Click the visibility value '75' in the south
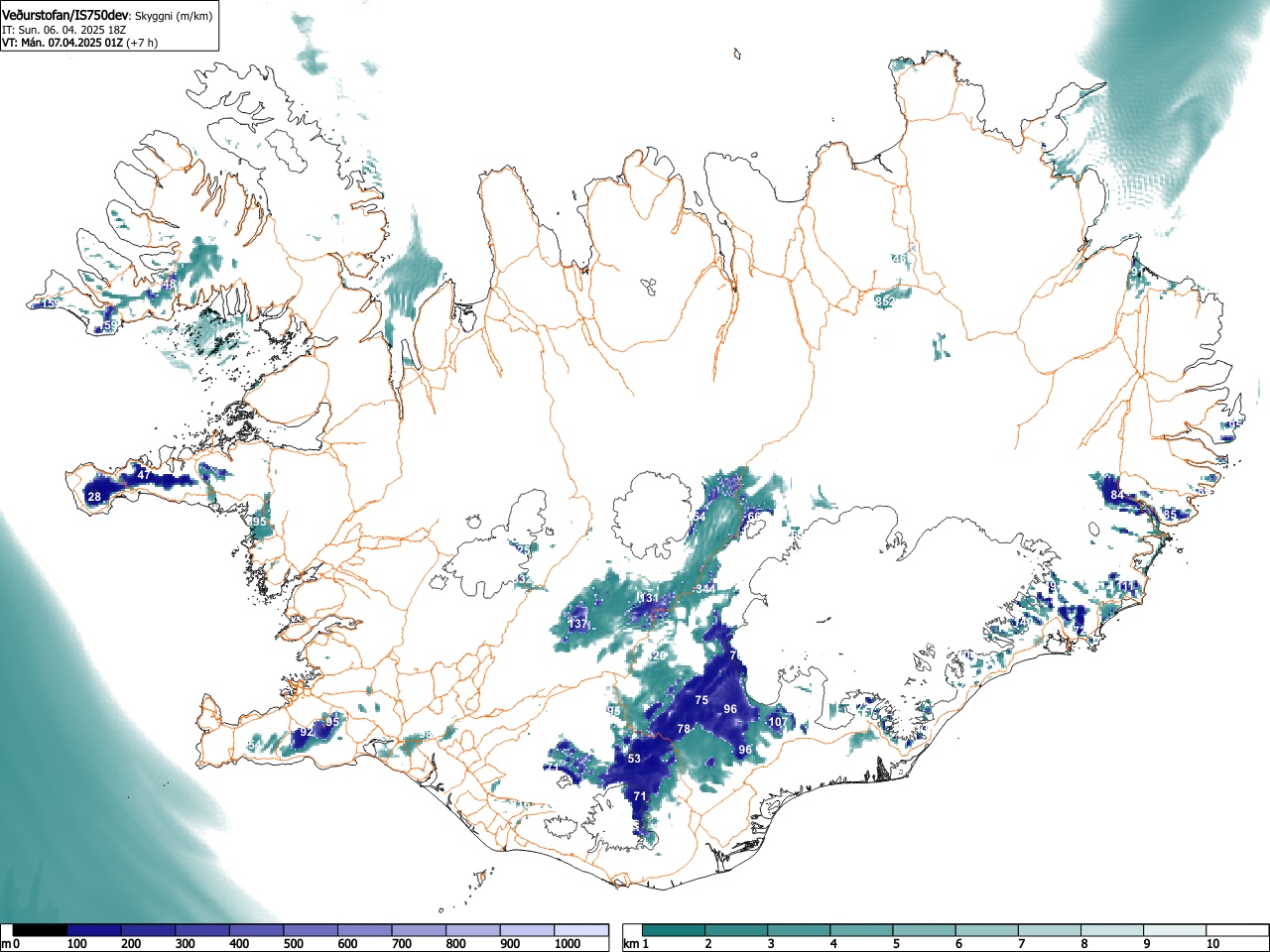The width and height of the screenshot is (1270, 952). [701, 700]
